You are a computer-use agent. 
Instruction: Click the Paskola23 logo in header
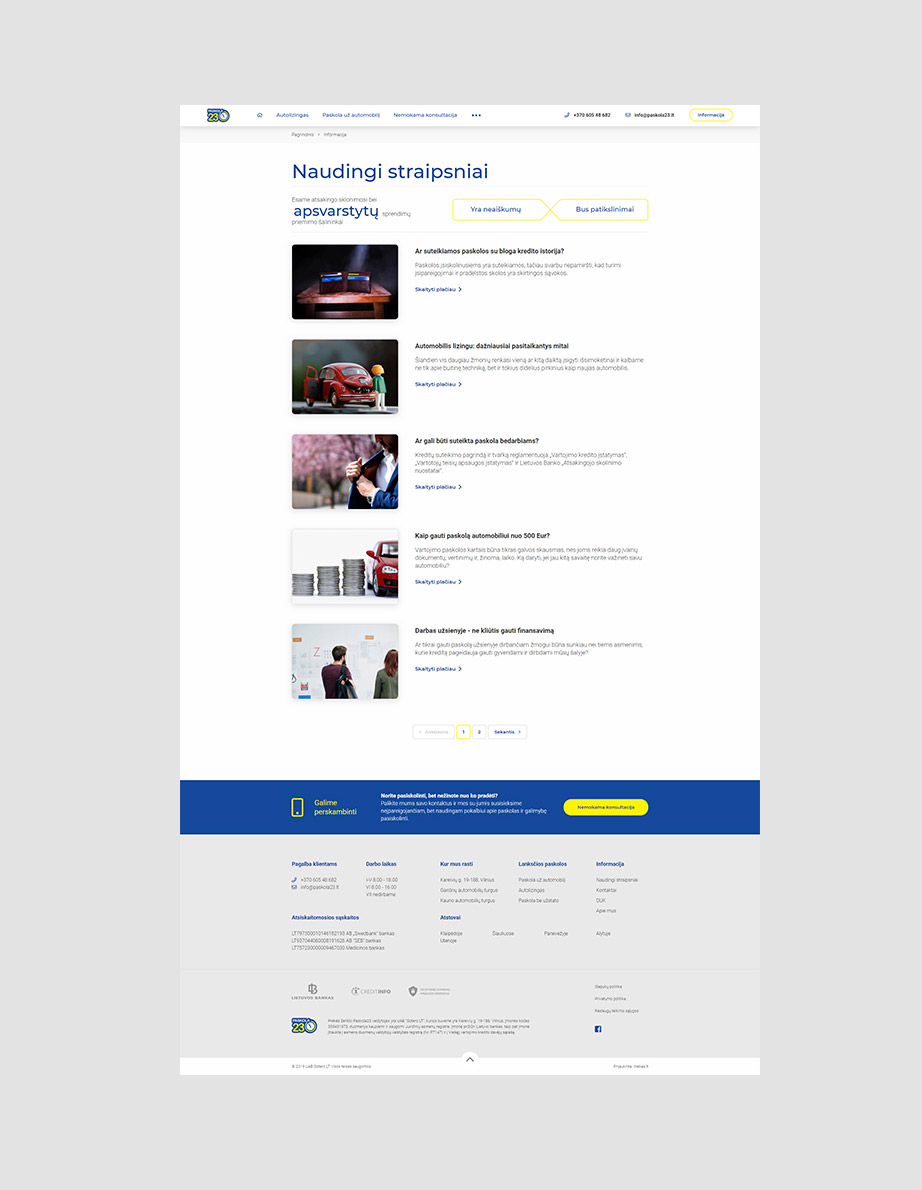[218, 115]
